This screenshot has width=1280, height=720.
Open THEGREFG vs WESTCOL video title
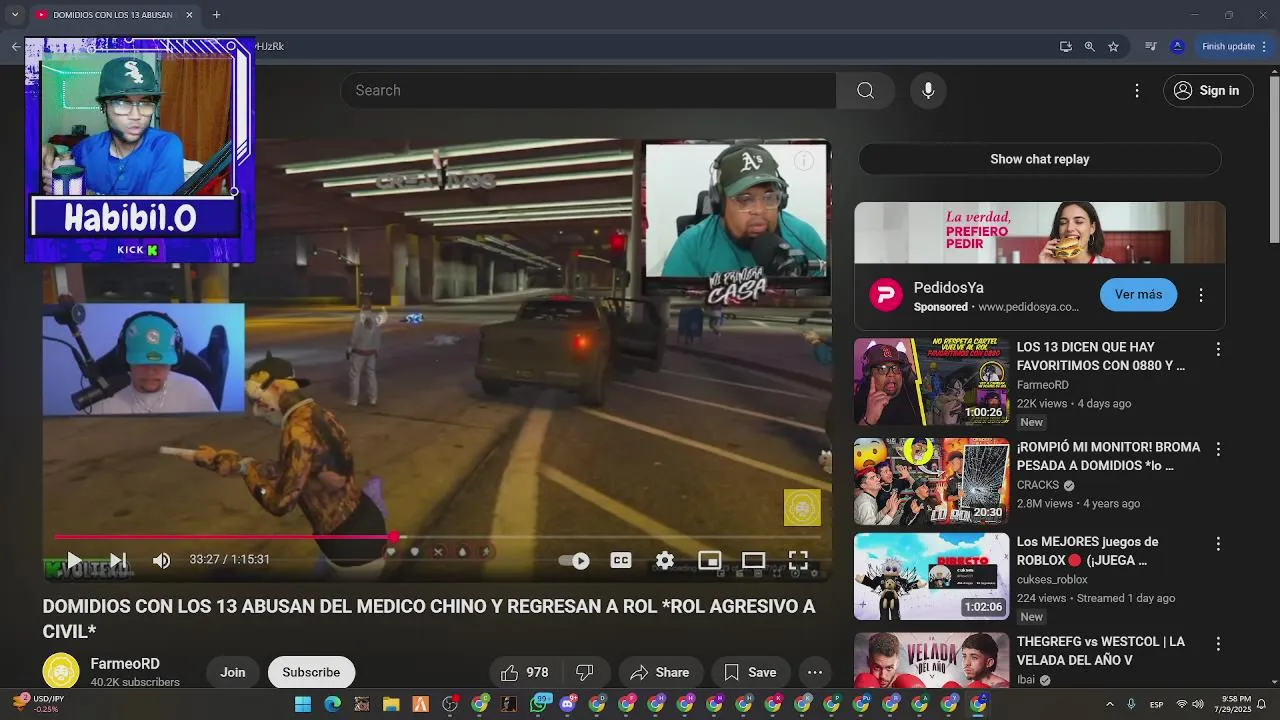point(1101,651)
